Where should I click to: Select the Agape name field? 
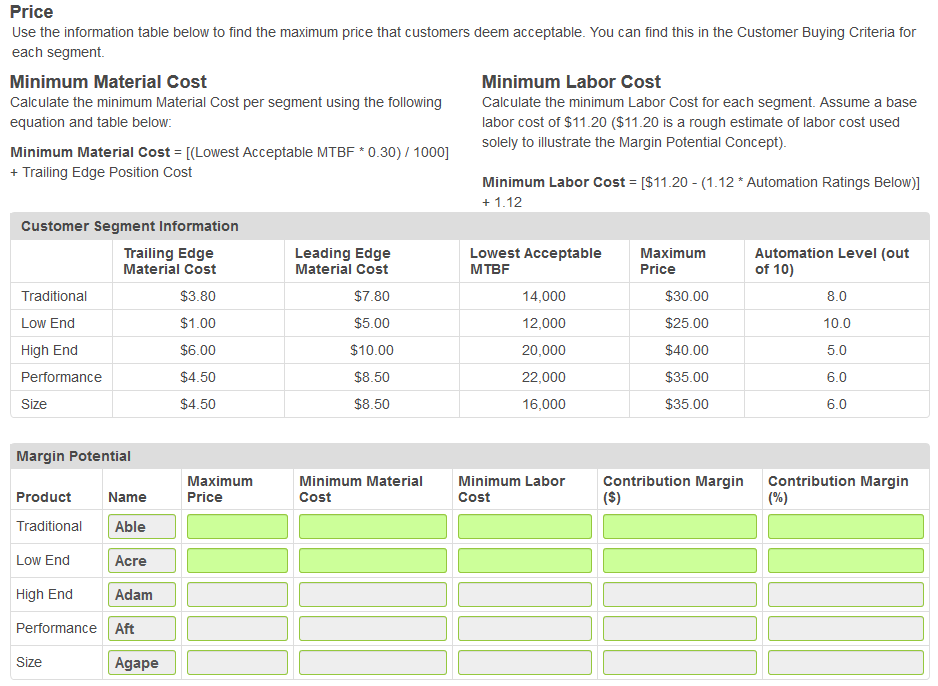(x=140, y=662)
